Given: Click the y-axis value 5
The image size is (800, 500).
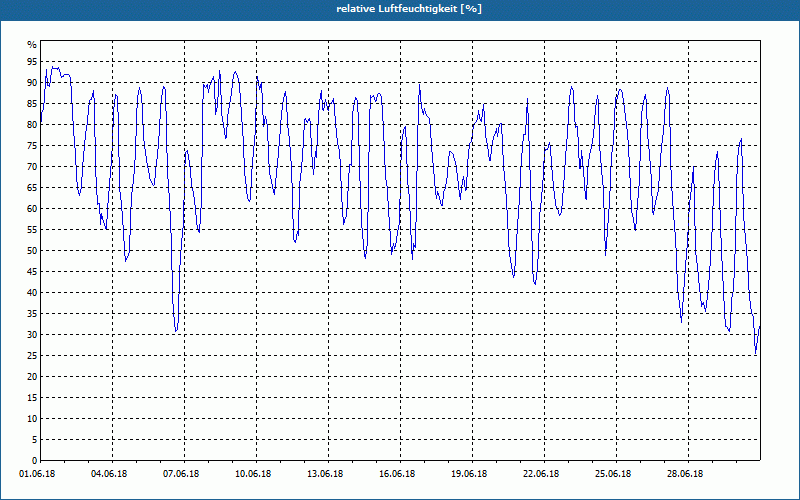Looking at the screenshot, I should pyautogui.click(x=35, y=440).
